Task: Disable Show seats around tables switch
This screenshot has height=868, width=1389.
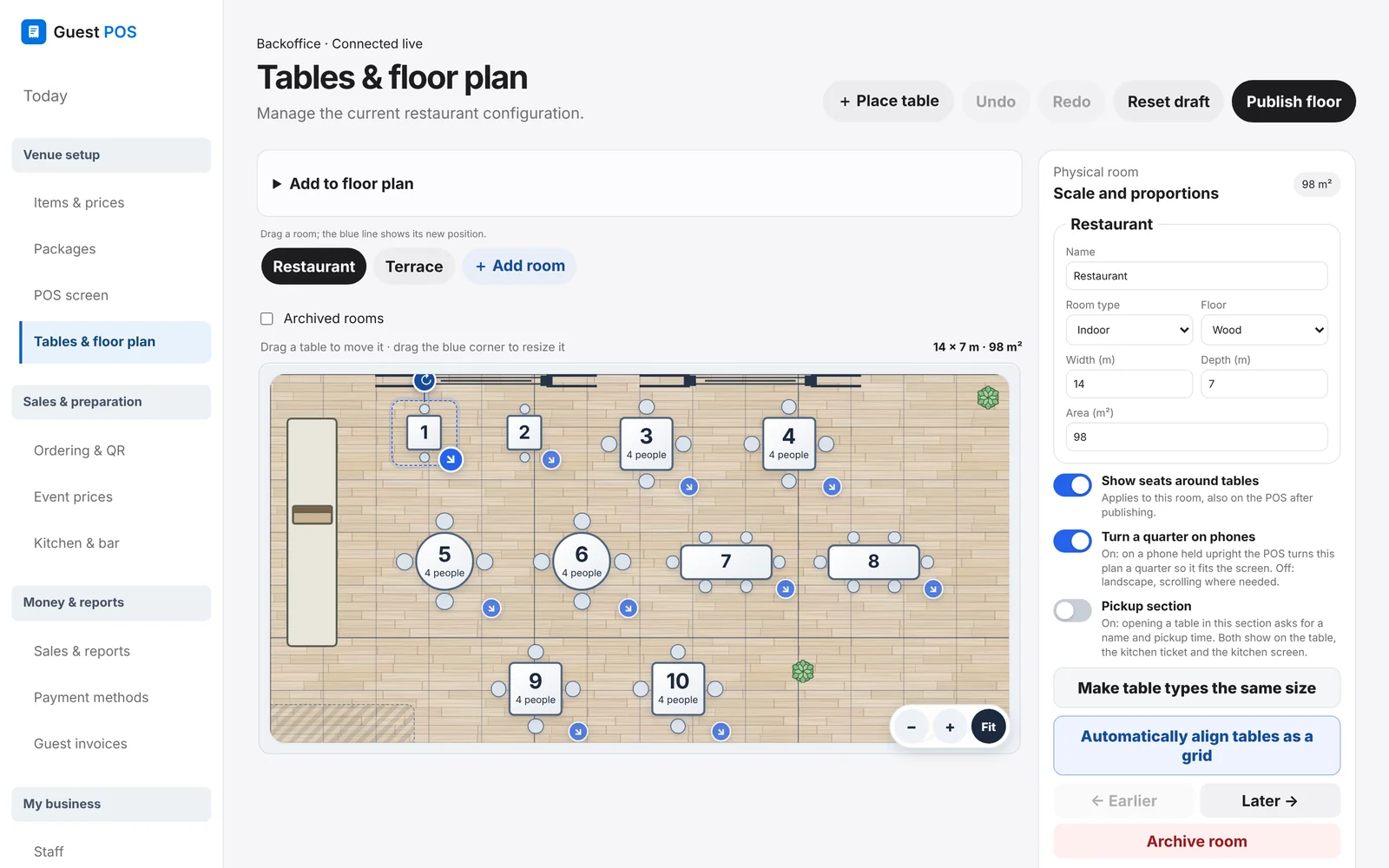Action: coord(1072,485)
